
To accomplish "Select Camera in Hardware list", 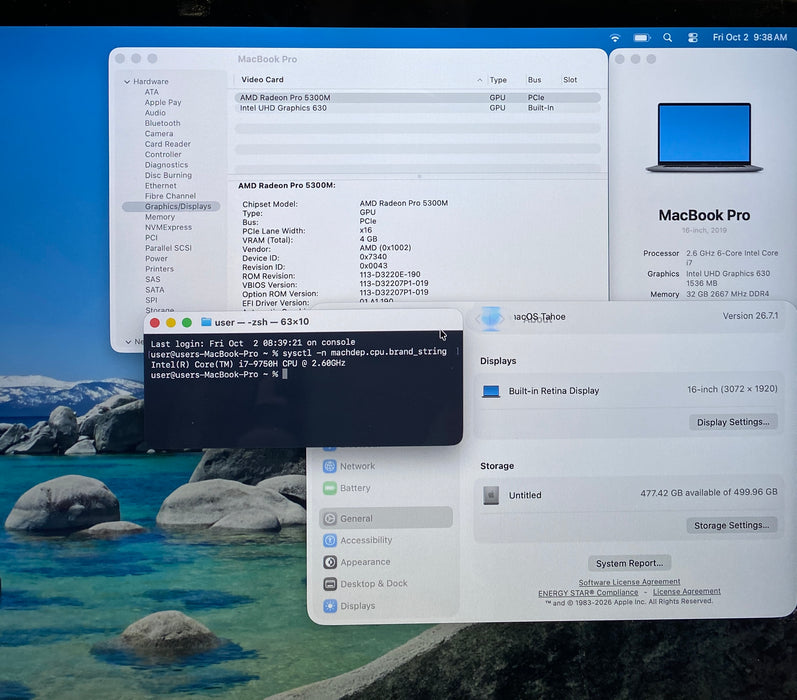I will click(x=159, y=134).
